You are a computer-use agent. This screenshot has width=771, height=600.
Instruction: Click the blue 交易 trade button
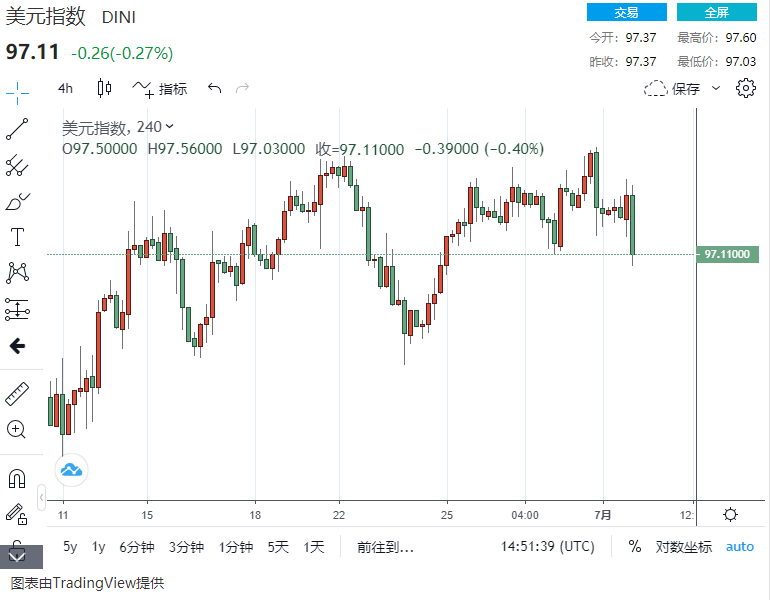627,12
